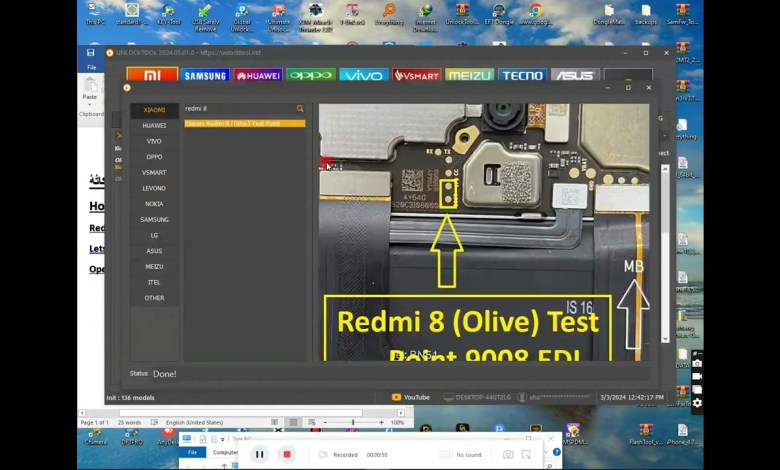The width and height of the screenshot is (780, 470).
Task: Open the OPPO brand section
Action: pyautogui.click(x=311, y=75)
